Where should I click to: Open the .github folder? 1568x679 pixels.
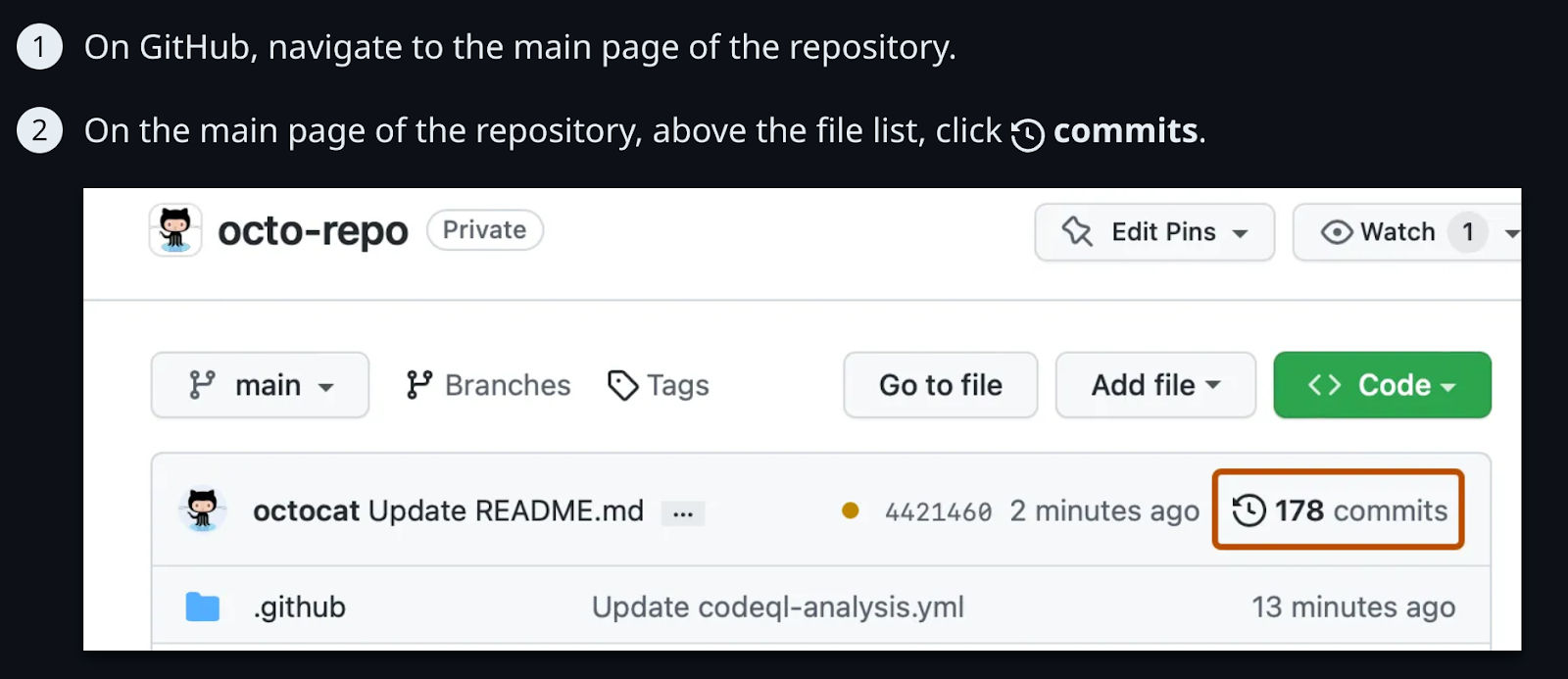[x=300, y=607]
